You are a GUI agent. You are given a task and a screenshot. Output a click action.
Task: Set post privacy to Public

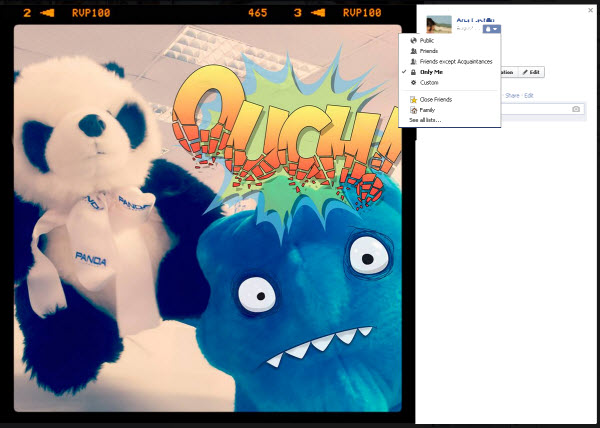pos(428,40)
